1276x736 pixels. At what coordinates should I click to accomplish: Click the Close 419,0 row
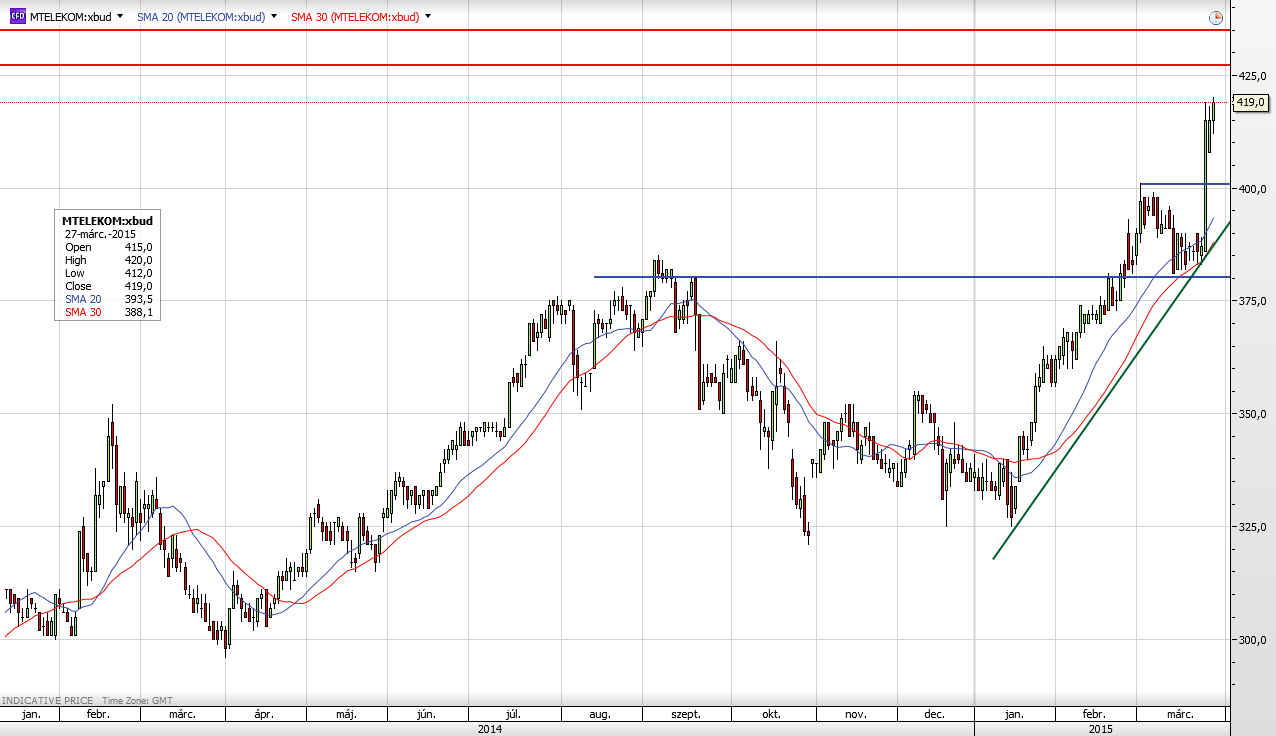point(108,286)
